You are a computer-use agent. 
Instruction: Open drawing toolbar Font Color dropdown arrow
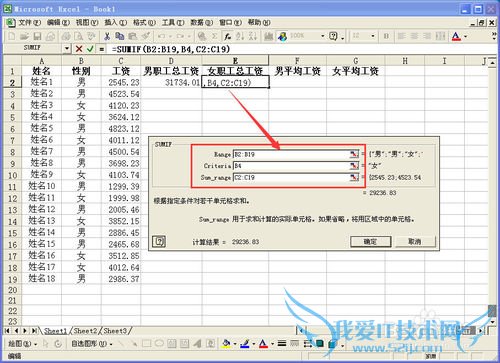click(x=272, y=344)
